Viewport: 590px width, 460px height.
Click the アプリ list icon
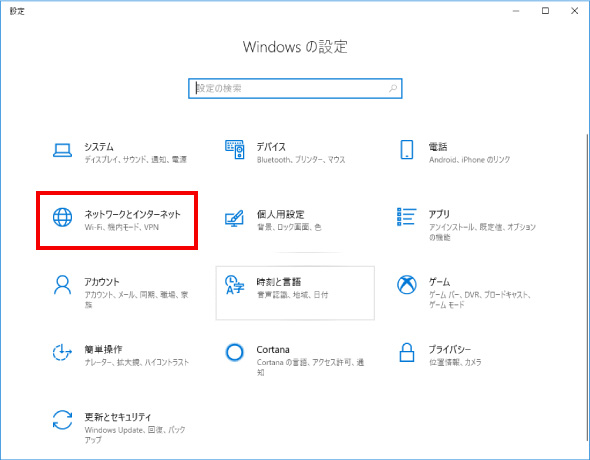click(407, 217)
